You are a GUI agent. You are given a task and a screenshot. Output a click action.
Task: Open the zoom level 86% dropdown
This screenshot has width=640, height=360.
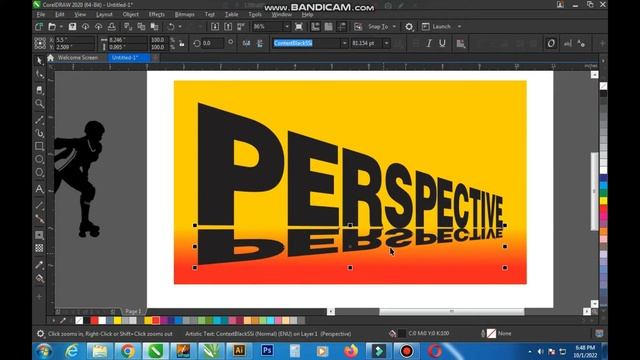[x=287, y=27]
